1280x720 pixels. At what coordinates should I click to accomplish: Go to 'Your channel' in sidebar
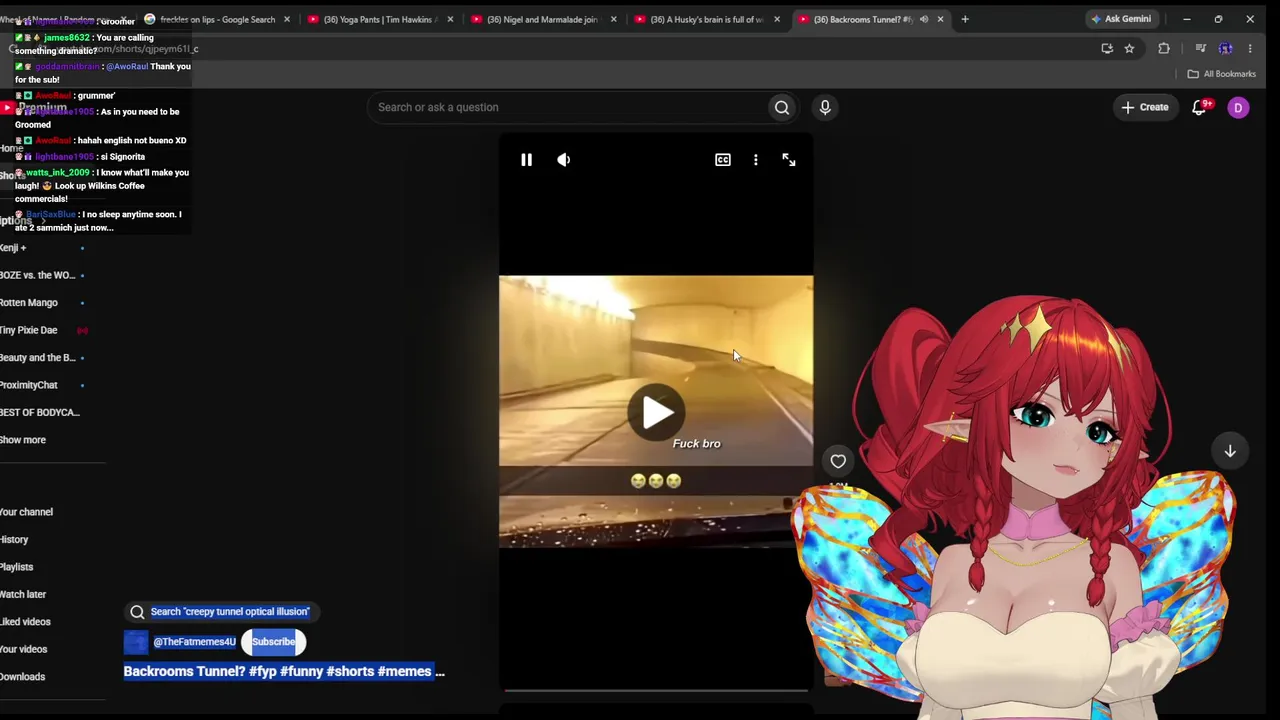pos(27,512)
